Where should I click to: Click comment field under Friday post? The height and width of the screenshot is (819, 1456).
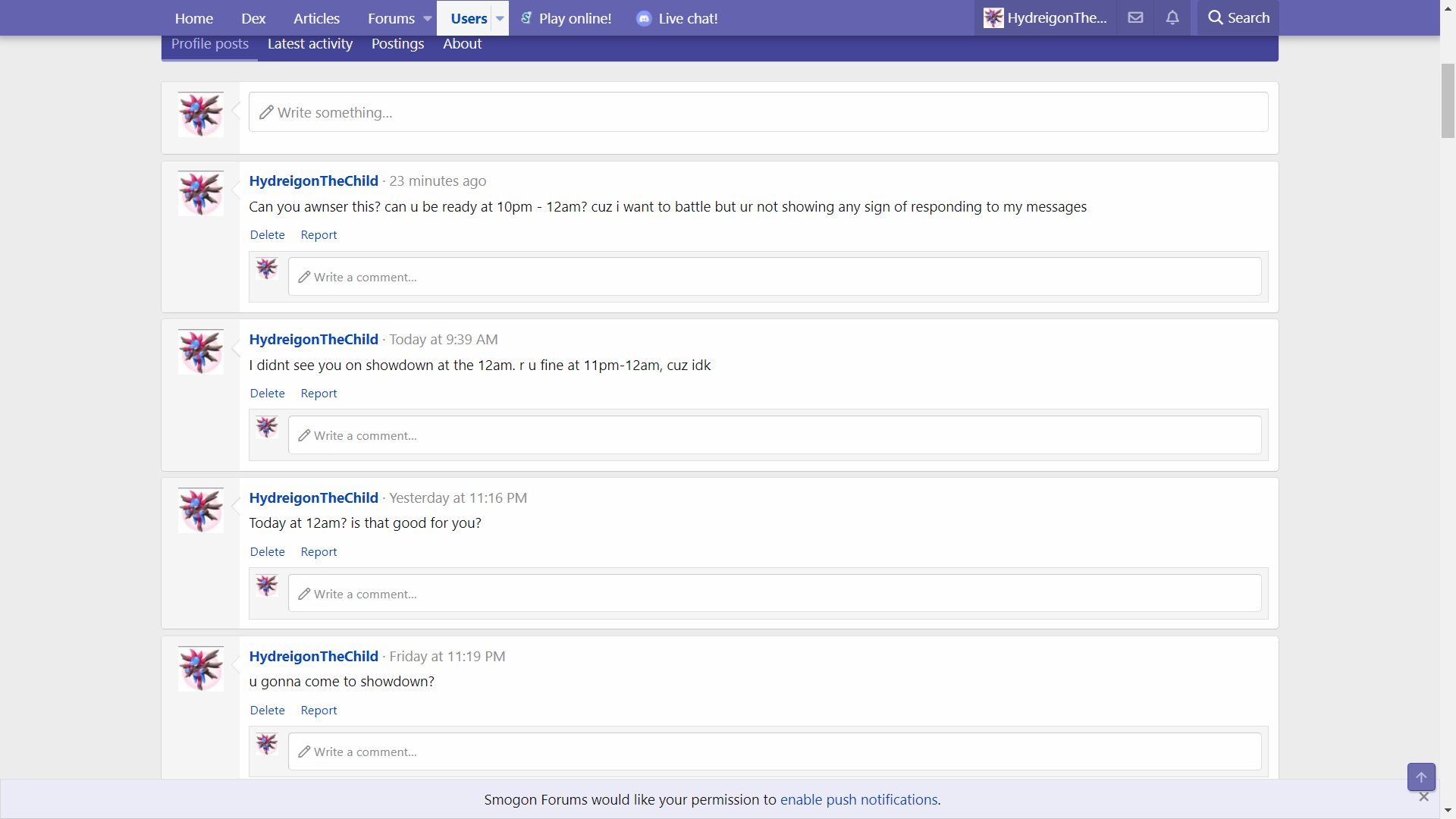773,752
